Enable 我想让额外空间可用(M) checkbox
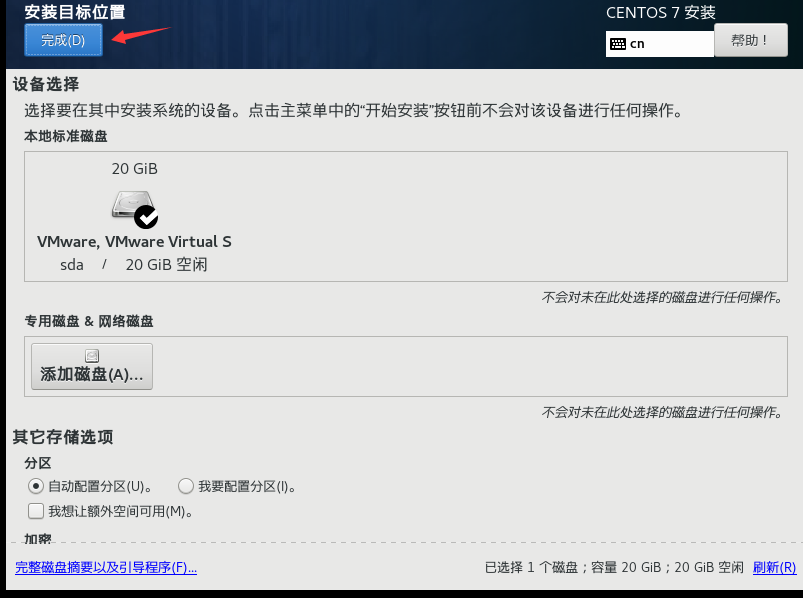The image size is (803, 598). coord(36,511)
